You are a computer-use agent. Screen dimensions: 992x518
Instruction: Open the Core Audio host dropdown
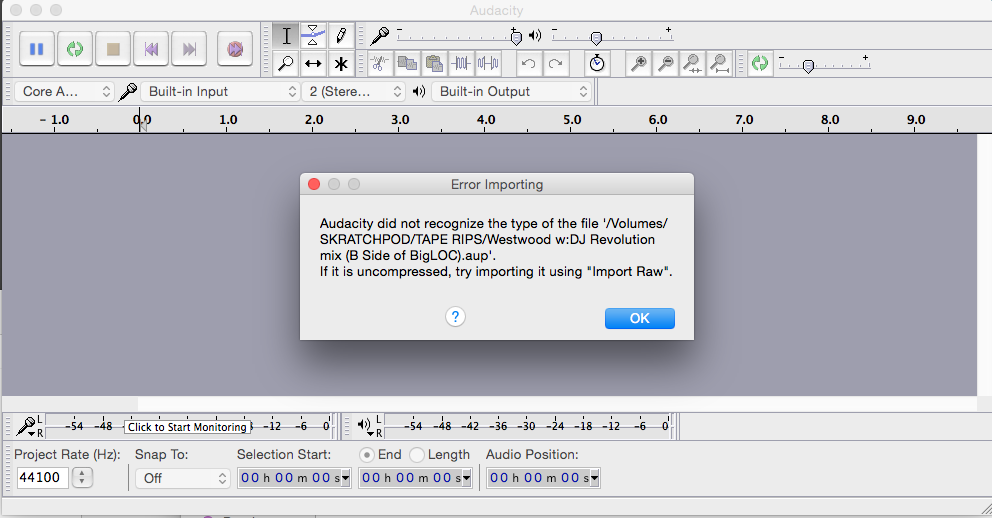point(64,91)
